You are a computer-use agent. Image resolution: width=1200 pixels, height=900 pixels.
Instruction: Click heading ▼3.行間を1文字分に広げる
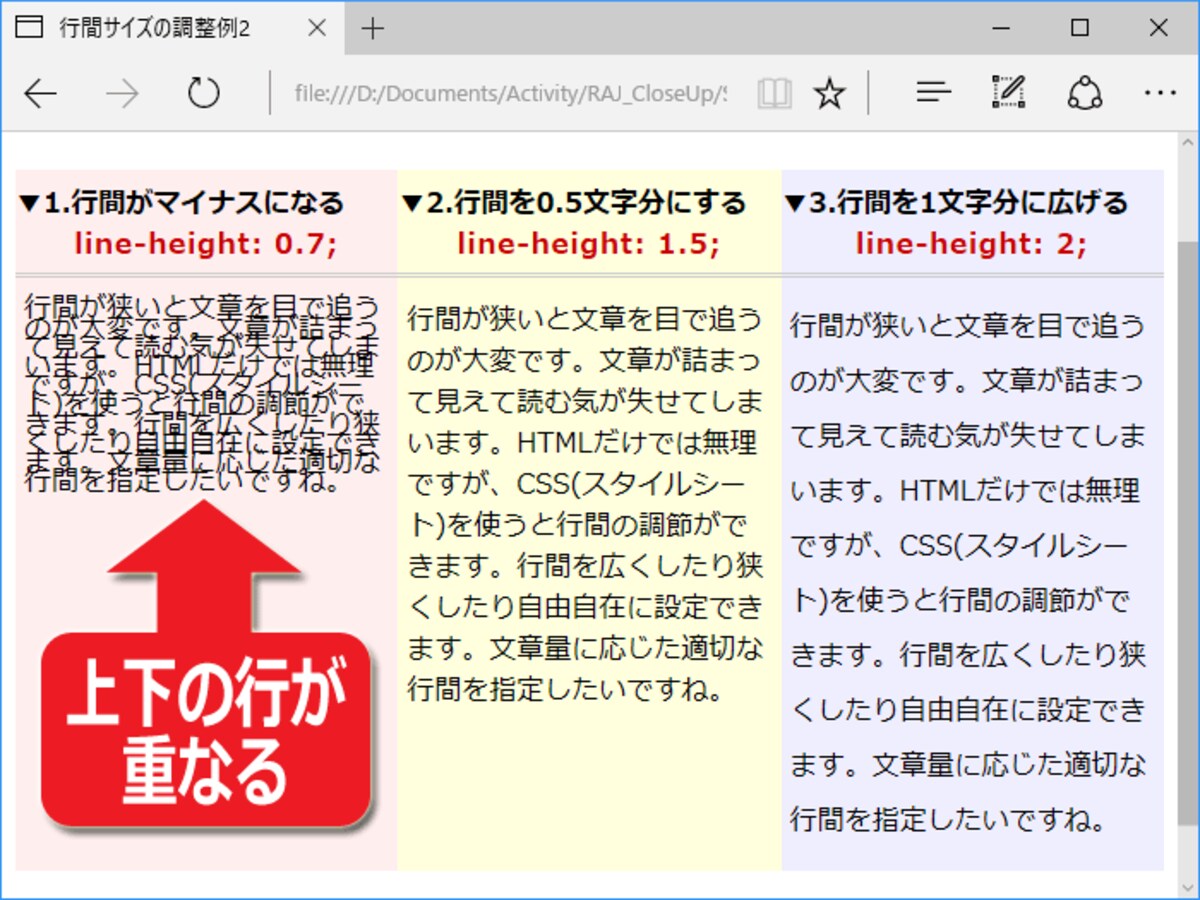(x=956, y=203)
